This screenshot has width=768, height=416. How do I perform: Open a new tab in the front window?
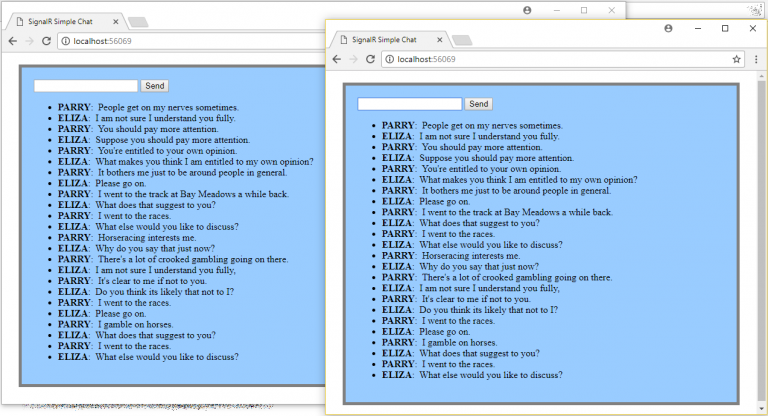click(462, 41)
